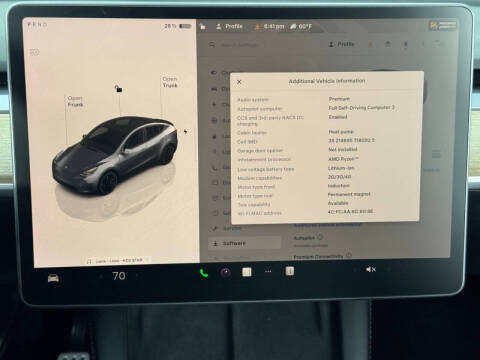Image resolution: width=480 pixels, height=360 pixels.
Task: Tap the garage/HomeLink icon in settings header
Action: point(388,44)
